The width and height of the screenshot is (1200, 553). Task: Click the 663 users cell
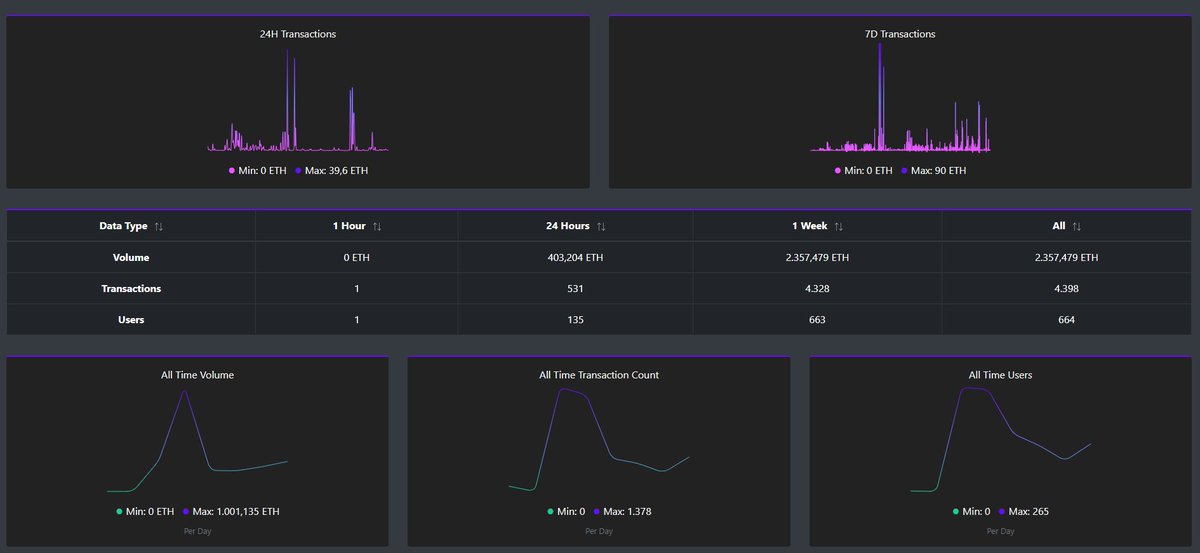coord(817,319)
